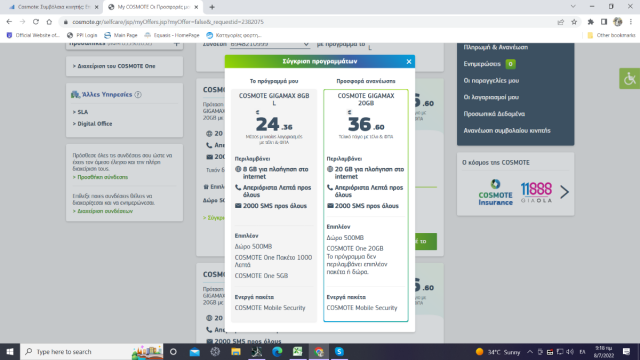Viewport: 640px width, 360px height.
Task: Open the Settings gear taskbar icon
Action: [215, 351]
